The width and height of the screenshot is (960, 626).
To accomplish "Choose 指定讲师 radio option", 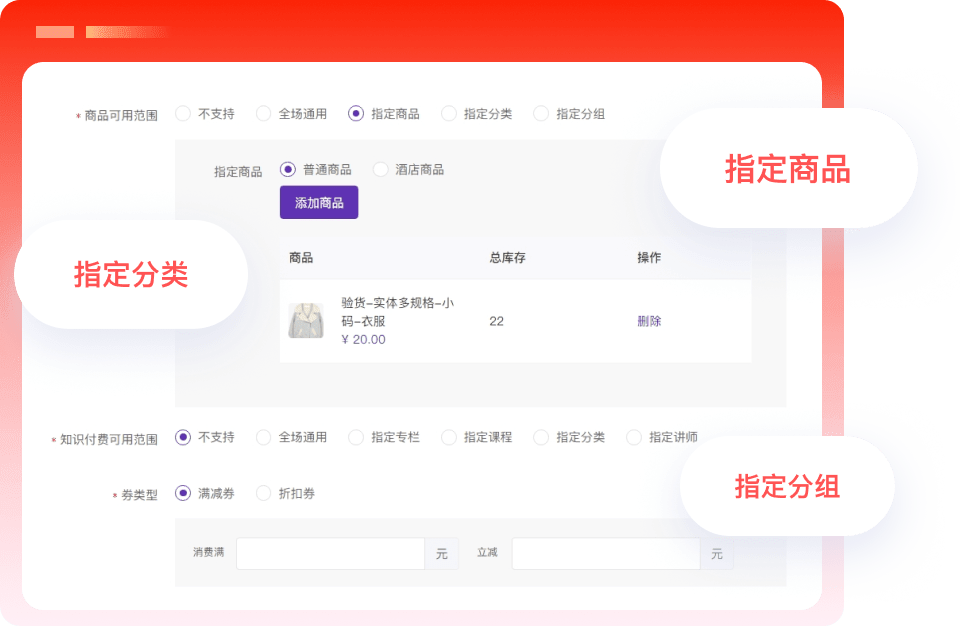I will 634,437.
